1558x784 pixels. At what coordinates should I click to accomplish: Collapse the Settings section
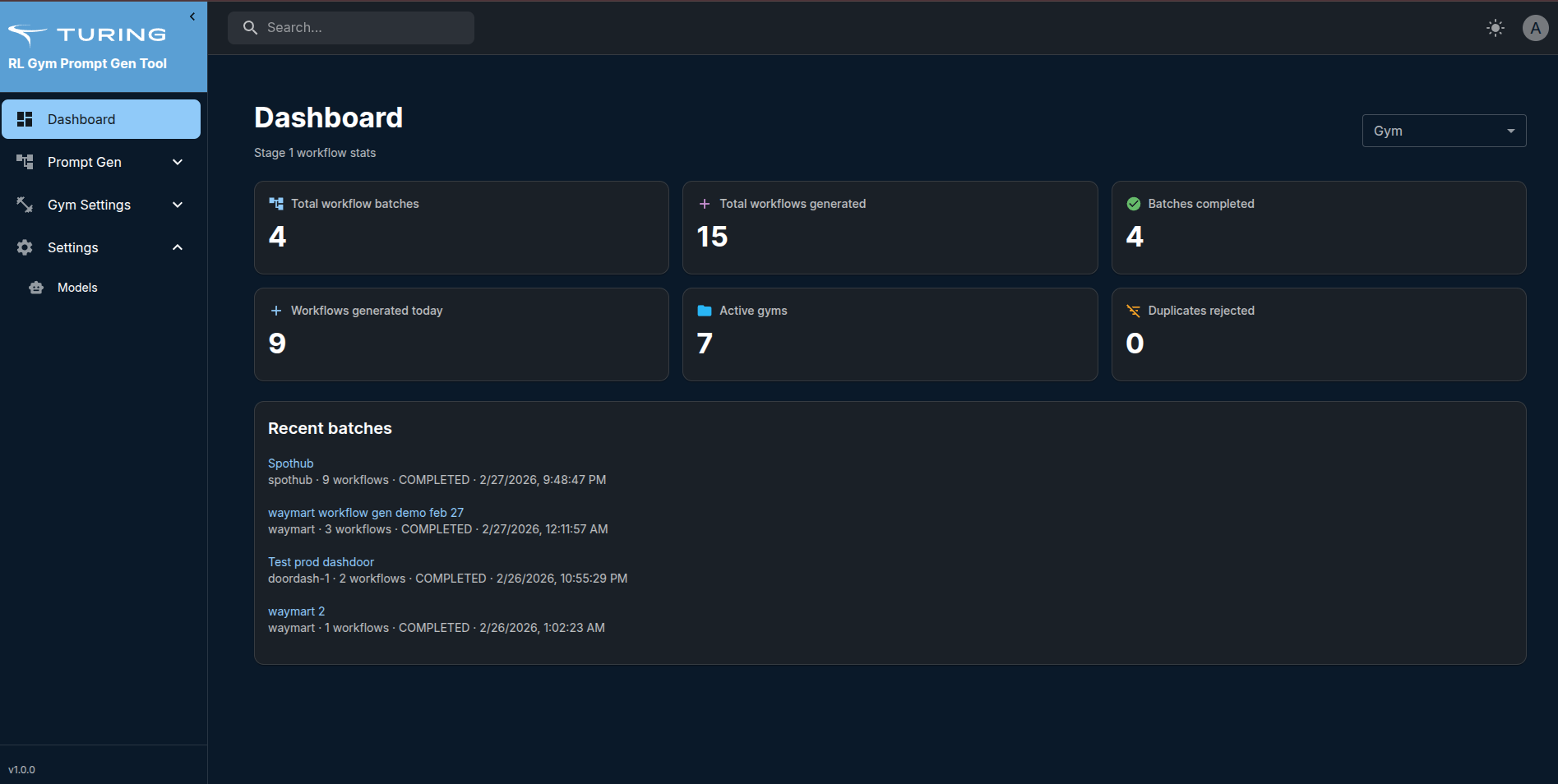click(x=177, y=247)
